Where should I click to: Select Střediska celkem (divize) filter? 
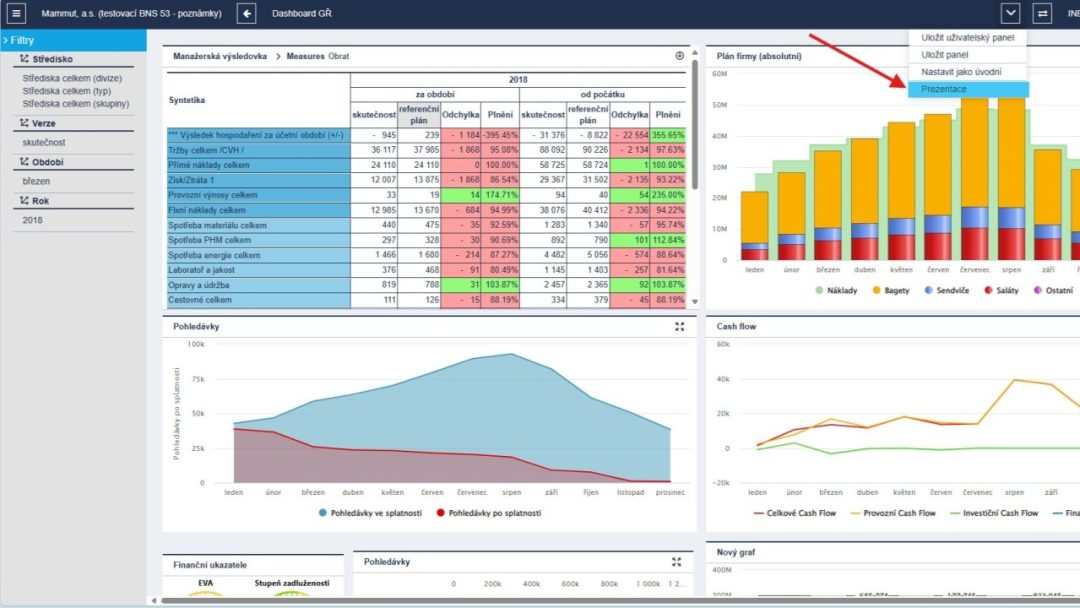pos(72,78)
